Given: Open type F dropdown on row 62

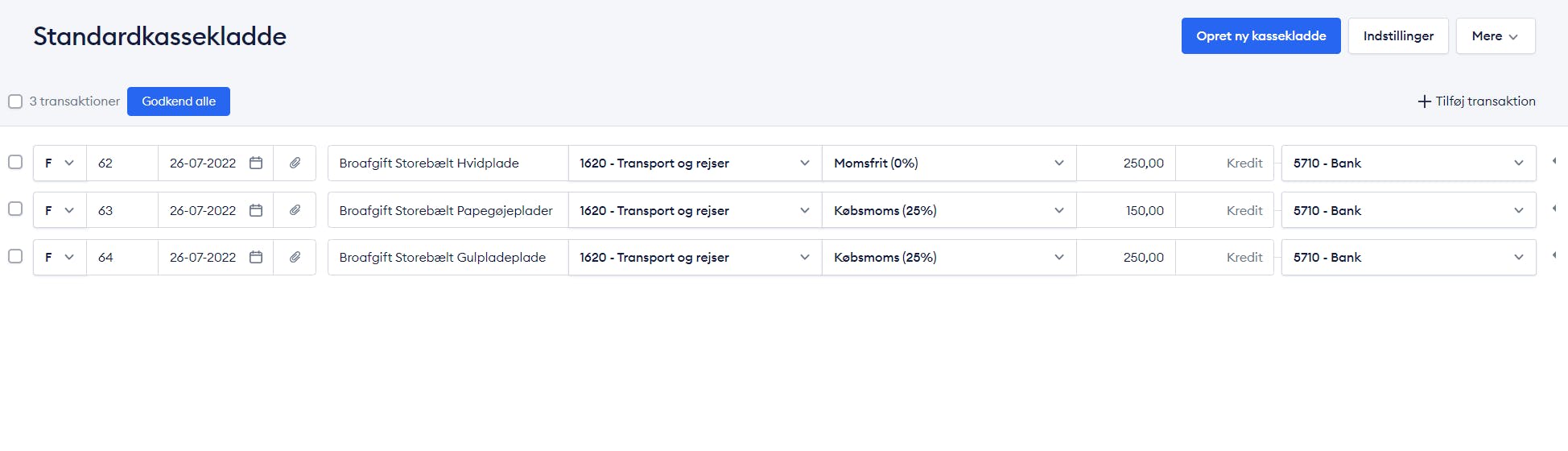Looking at the screenshot, I should 60,163.
